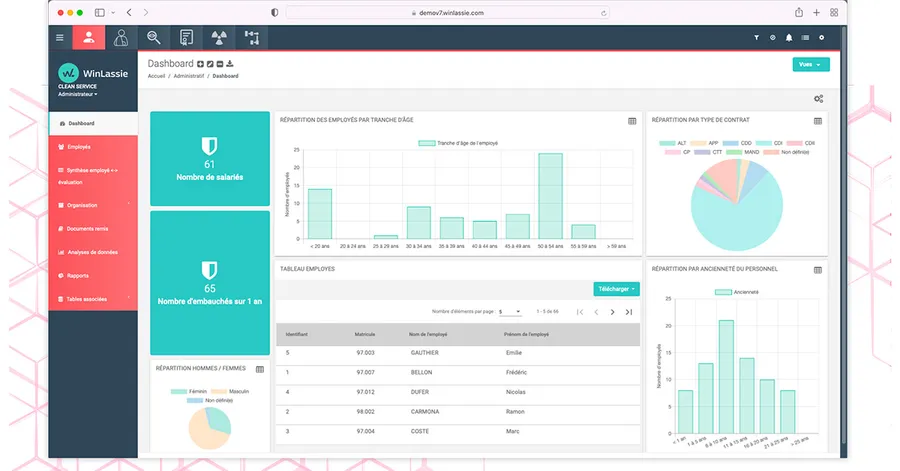The height and width of the screenshot is (471, 900).
Task: Click download icon beside Dashboard title
Action: pos(230,64)
